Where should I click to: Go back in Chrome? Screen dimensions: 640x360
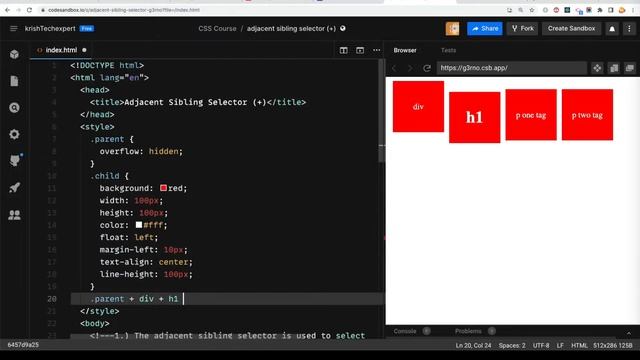tap(8, 10)
